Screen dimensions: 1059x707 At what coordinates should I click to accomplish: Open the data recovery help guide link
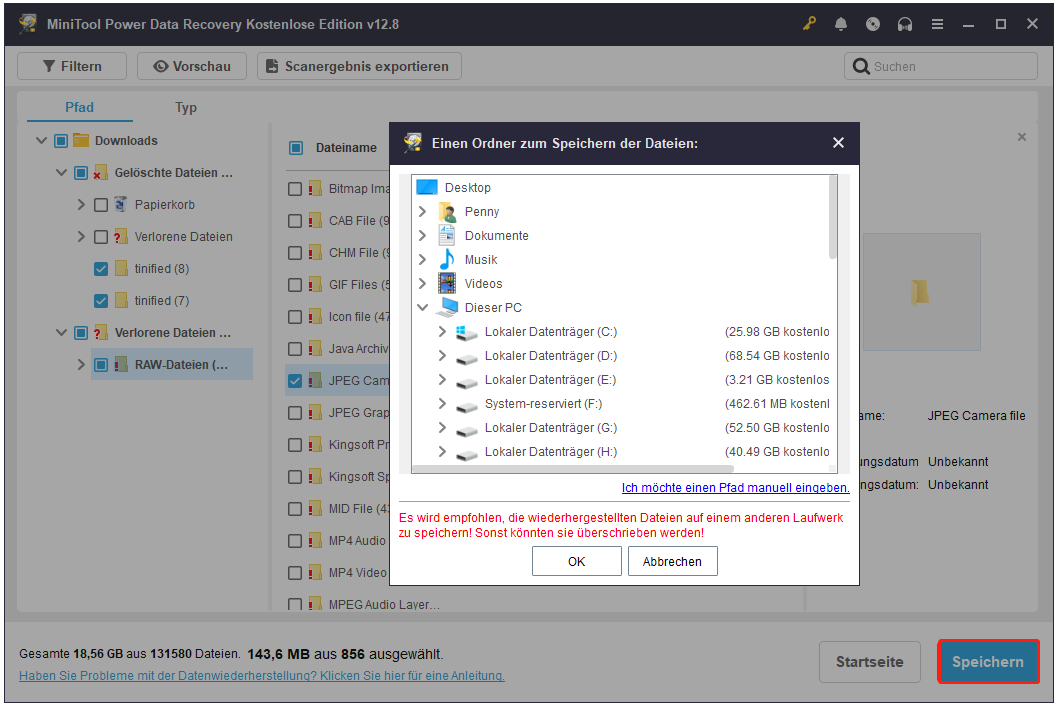(261, 675)
